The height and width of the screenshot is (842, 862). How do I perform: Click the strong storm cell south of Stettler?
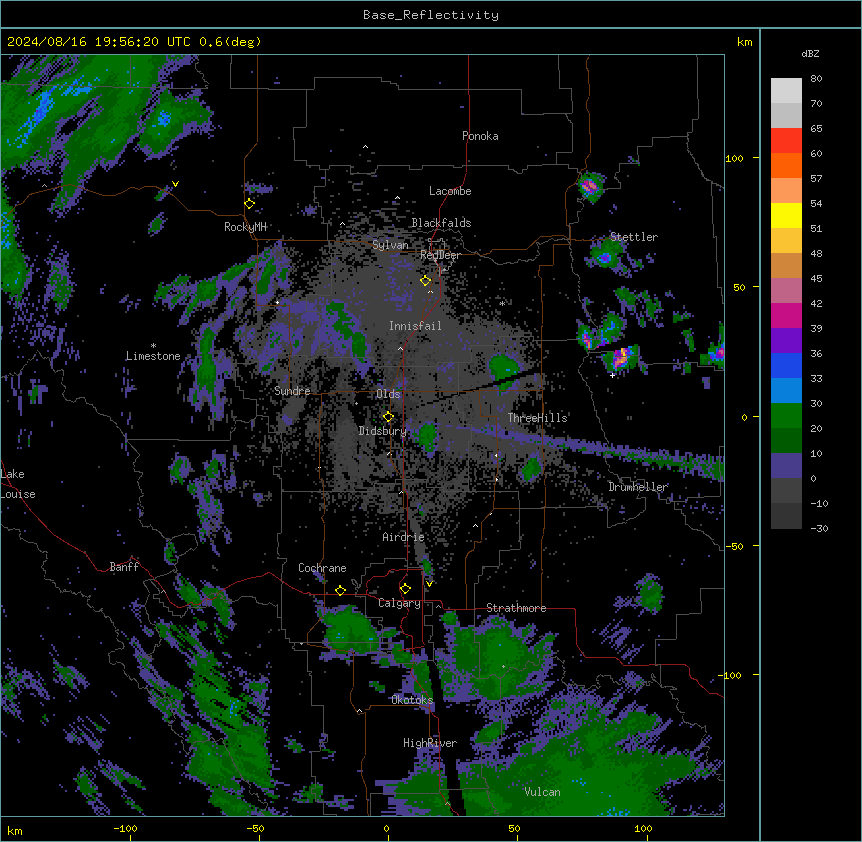click(x=621, y=357)
